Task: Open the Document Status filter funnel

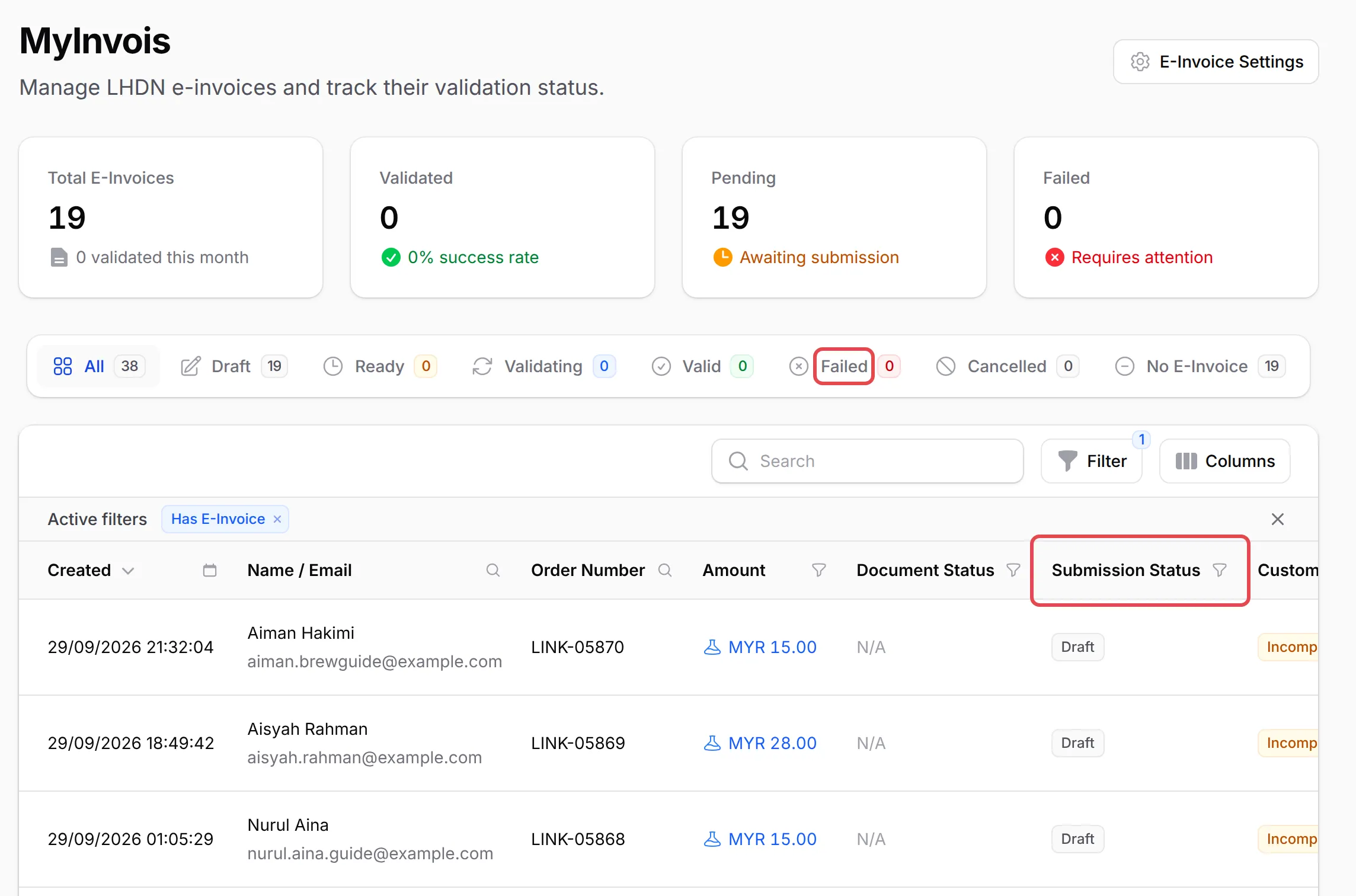Action: (1014, 570)
